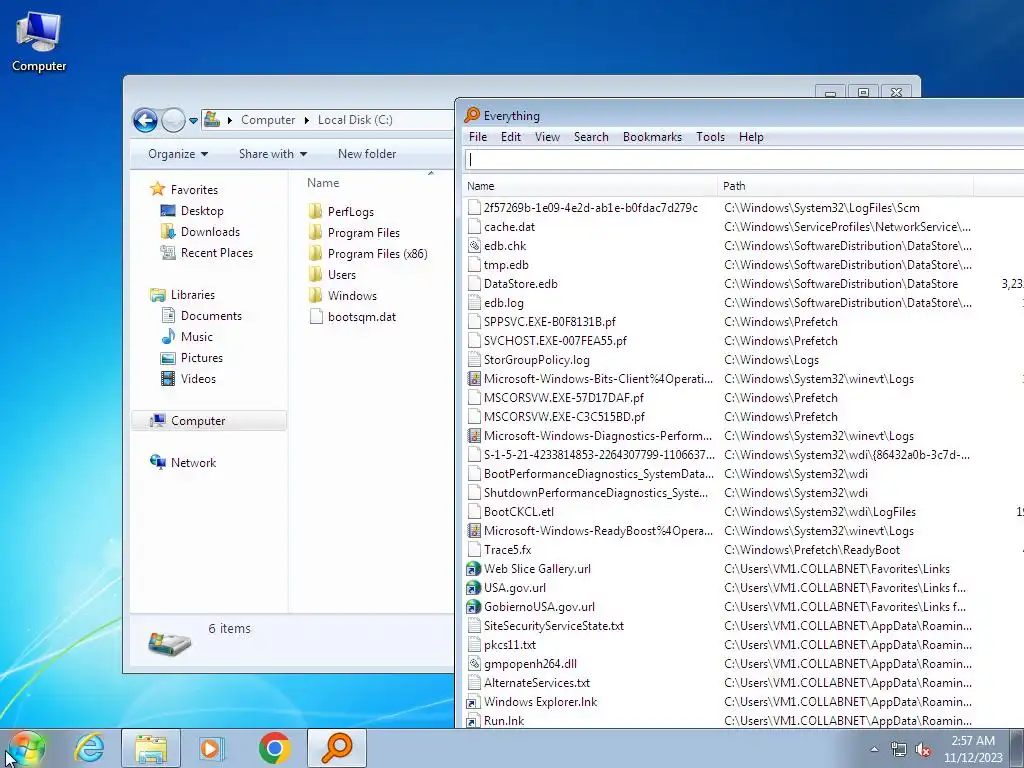1024x768 pixels.
Task: Sort Everything results by Path column
Action: point(845,186)
